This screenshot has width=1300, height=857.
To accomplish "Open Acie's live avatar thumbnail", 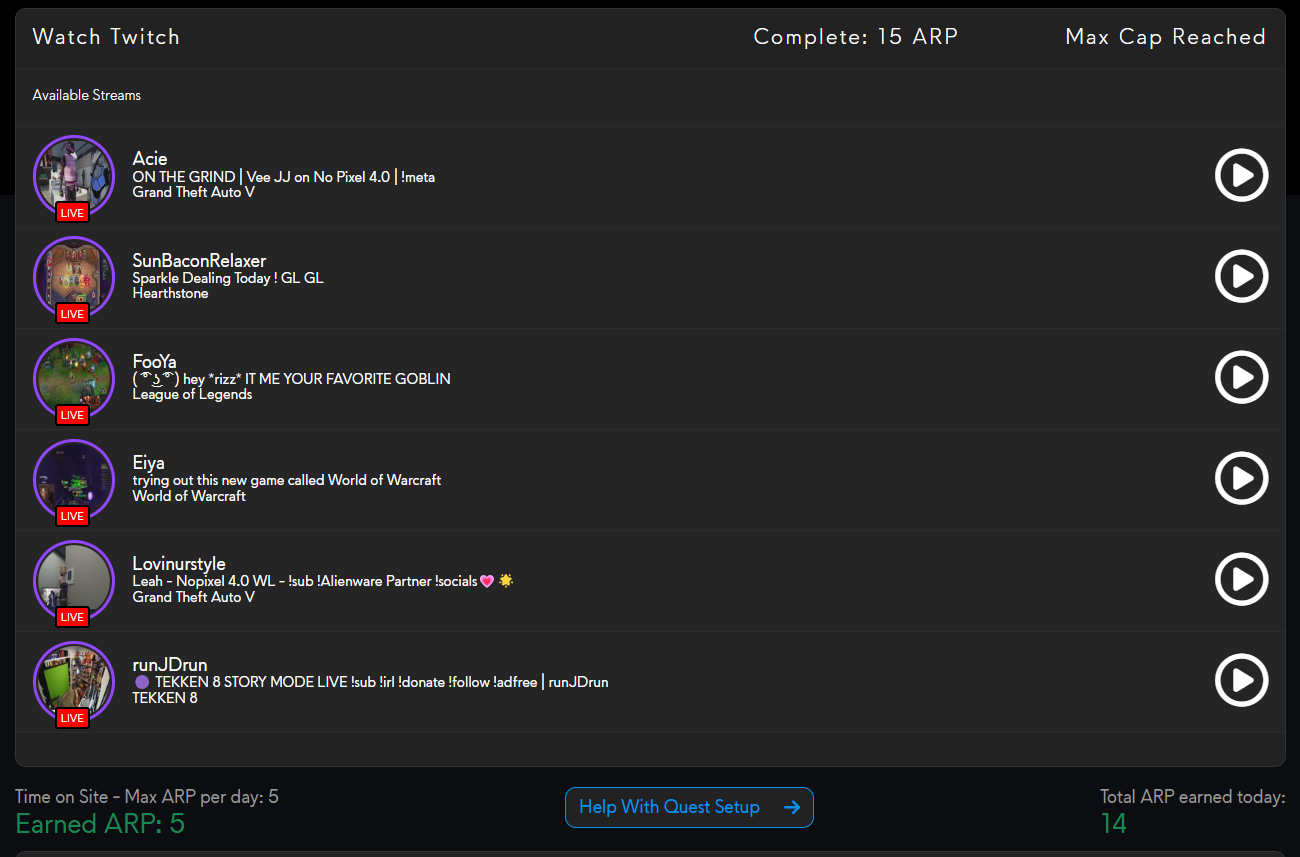I will coord(74,176).
